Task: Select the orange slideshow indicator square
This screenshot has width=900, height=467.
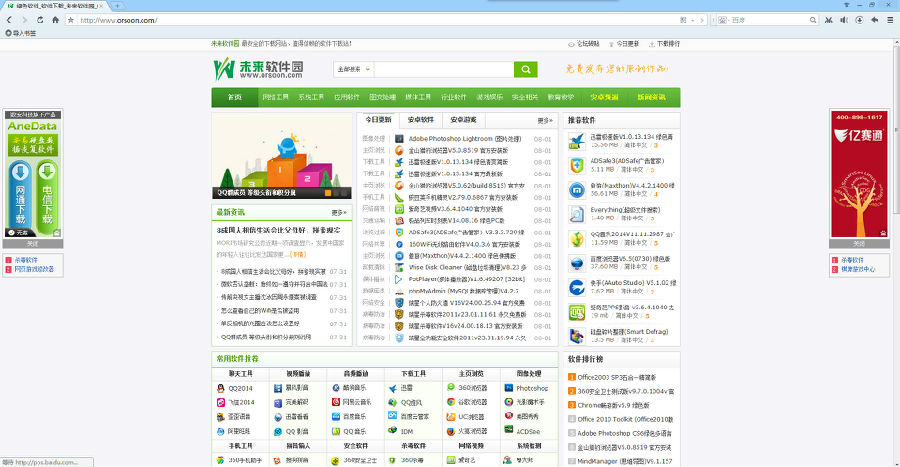Action: pyautogui.click(x=328, y=193)
